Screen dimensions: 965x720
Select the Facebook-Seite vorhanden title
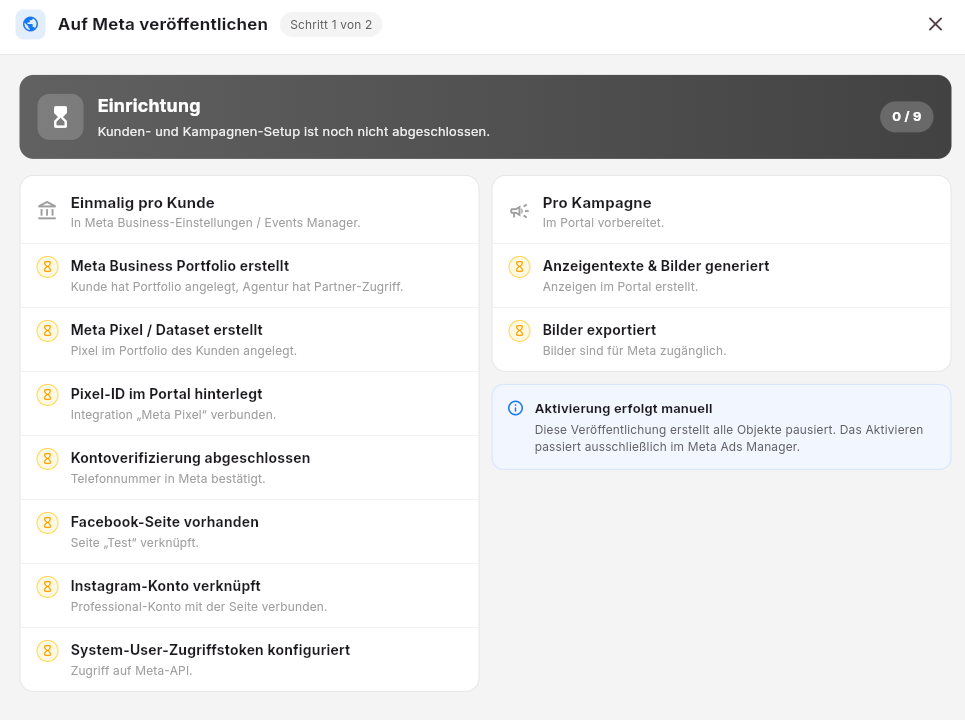(x=165, y=522)
